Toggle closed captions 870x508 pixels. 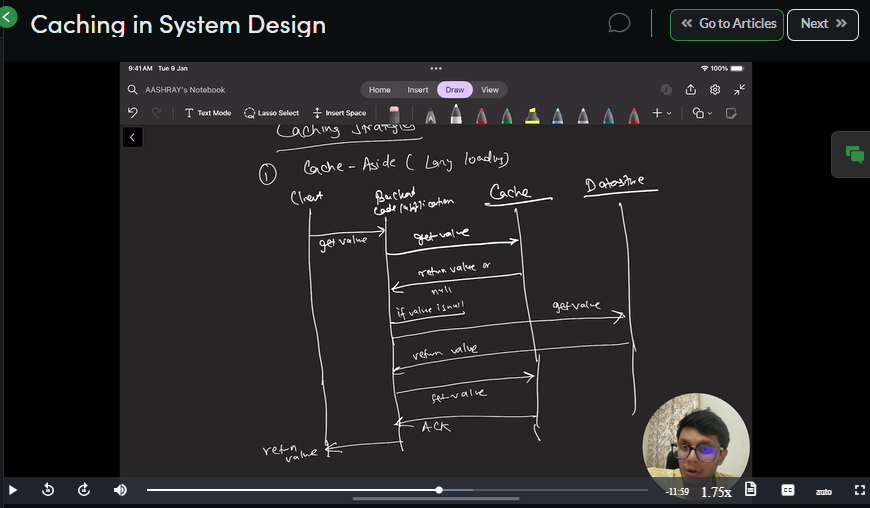coord(788,490)
